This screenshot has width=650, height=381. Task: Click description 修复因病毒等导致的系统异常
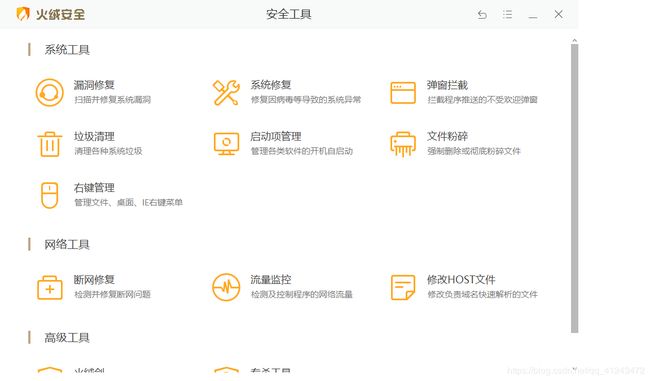(x=306, y=99)
